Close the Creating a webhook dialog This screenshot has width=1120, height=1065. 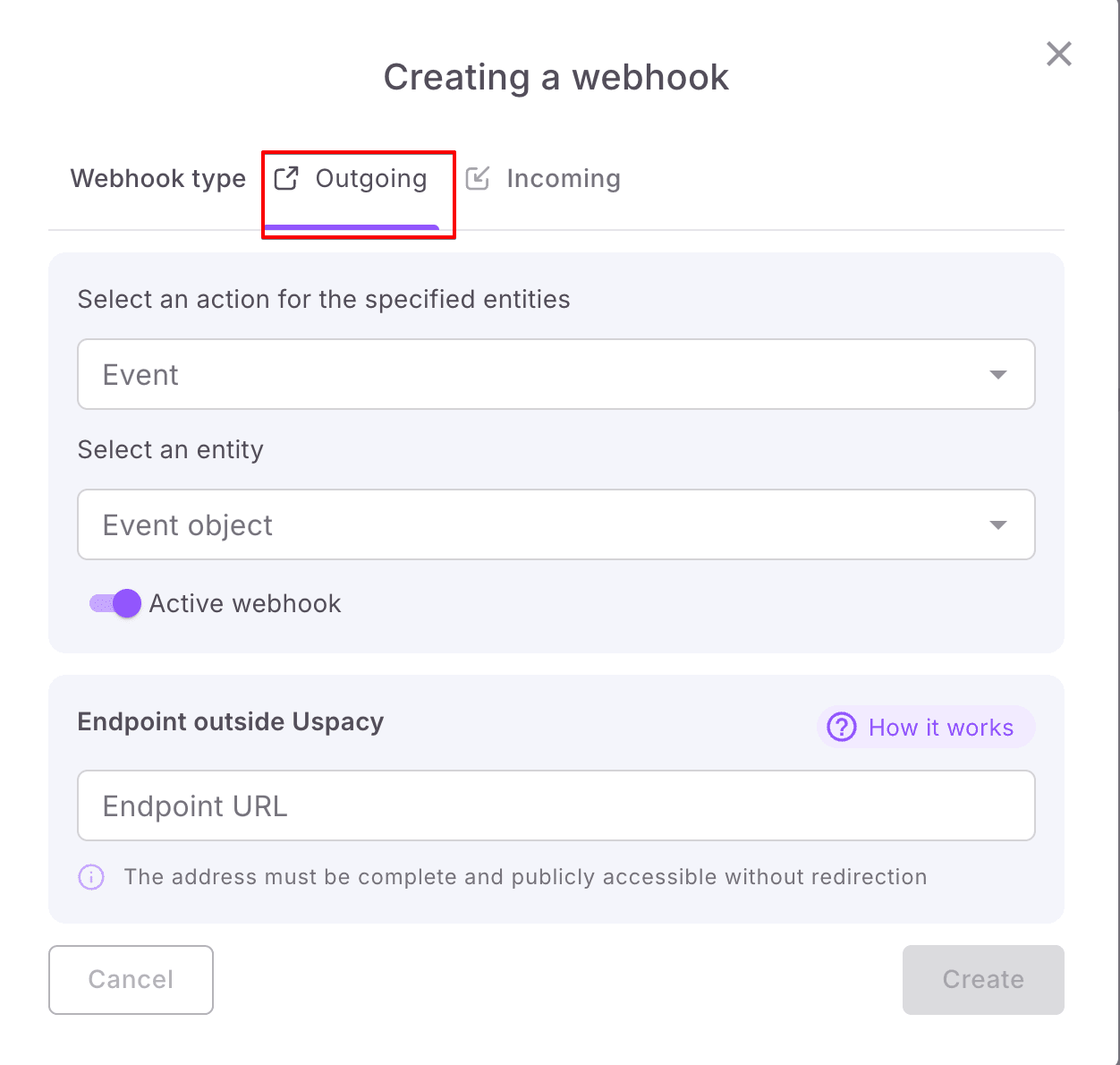click(x=1059, y=54)
